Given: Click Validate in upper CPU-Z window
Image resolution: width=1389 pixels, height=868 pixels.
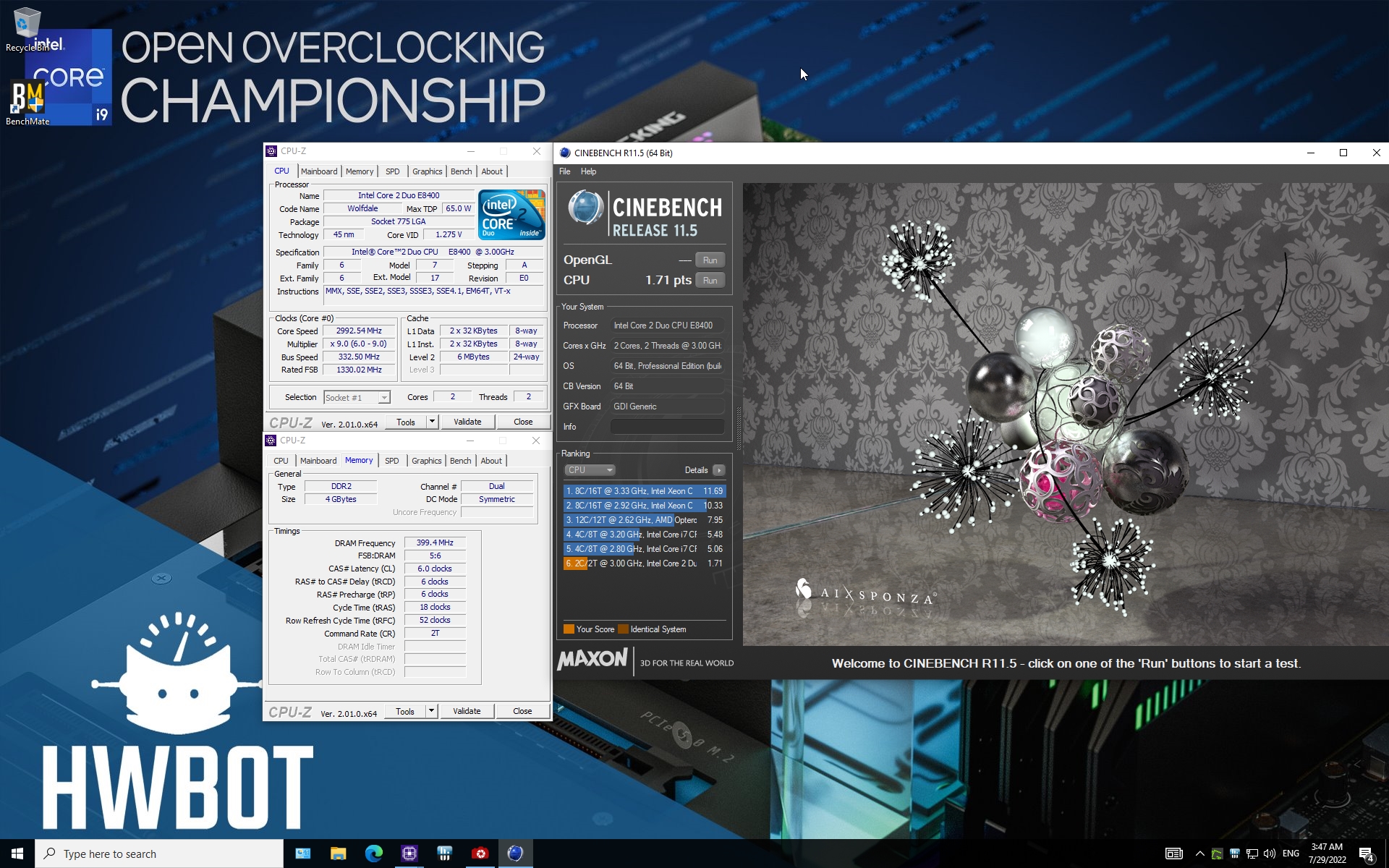Looking at the screenshot, I should [x=467, y=422].
